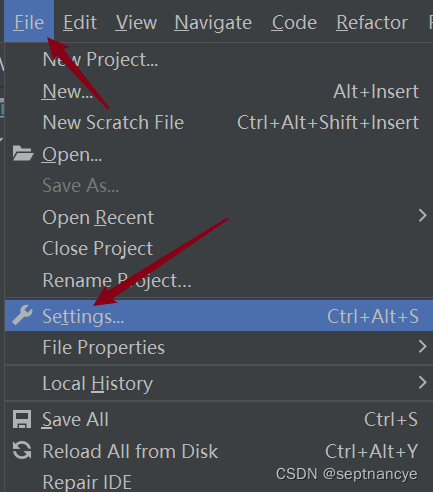
Task: Open the View menu
Action: 136,22
